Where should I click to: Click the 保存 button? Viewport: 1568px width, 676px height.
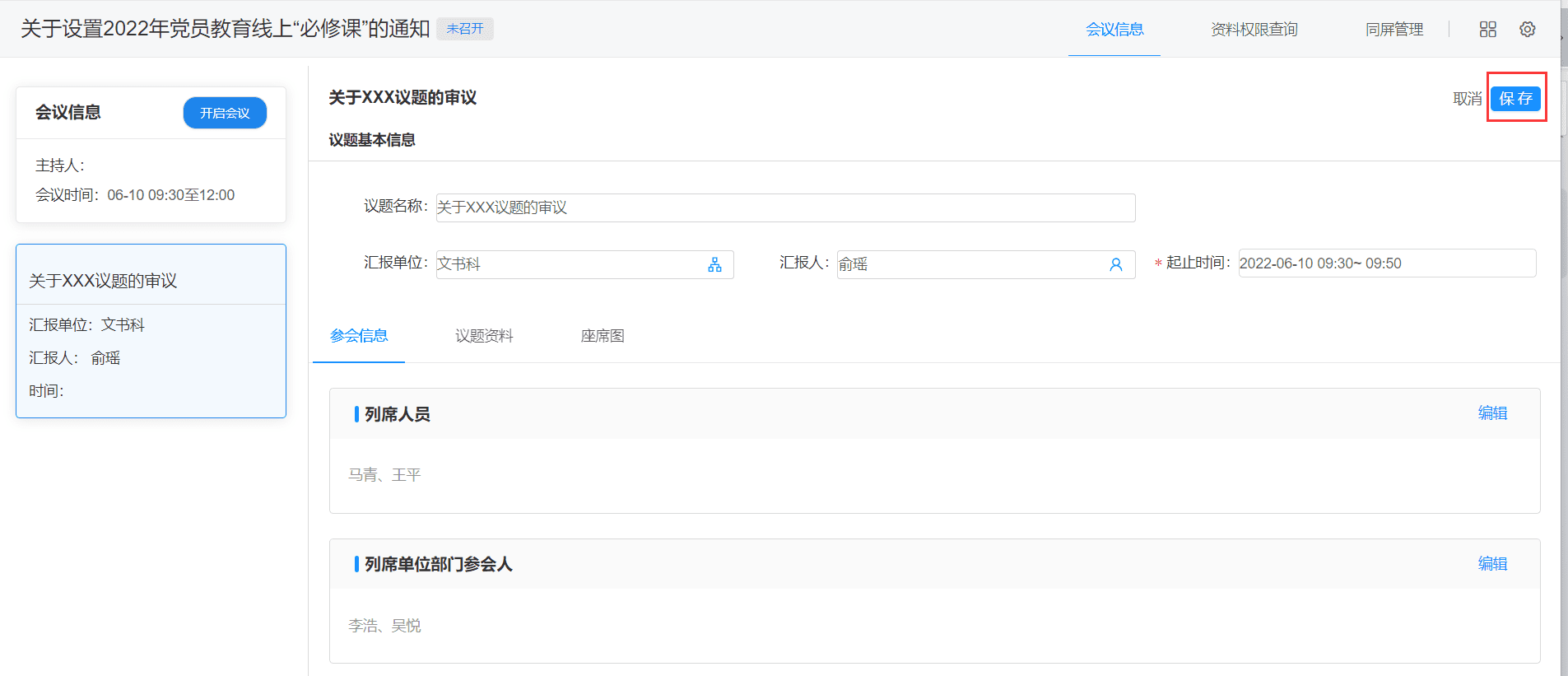(1515, 98)
